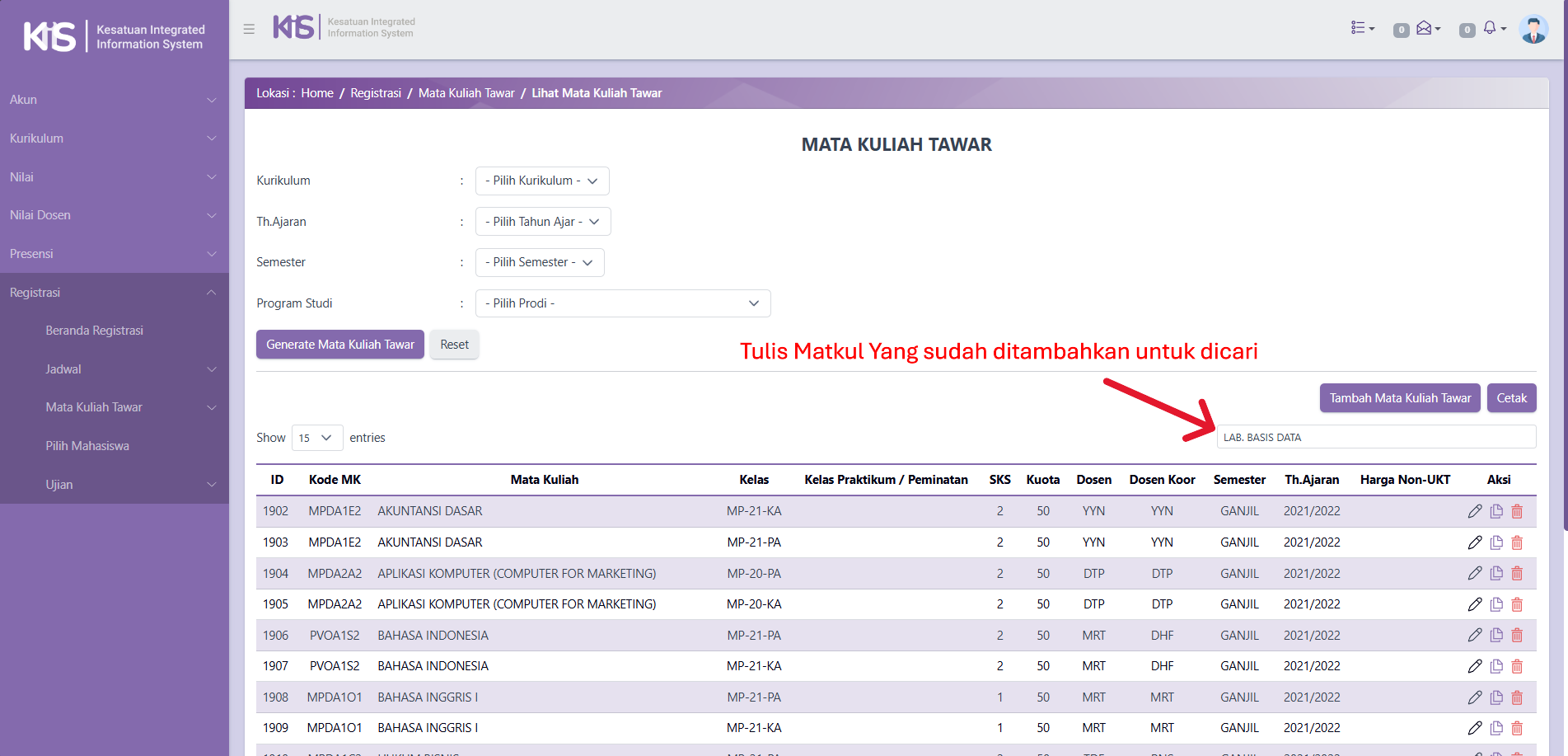Edit row 1908 Bahasa Inggris I
This screenshot has height=756, width=1568.
coord(1474,697)
